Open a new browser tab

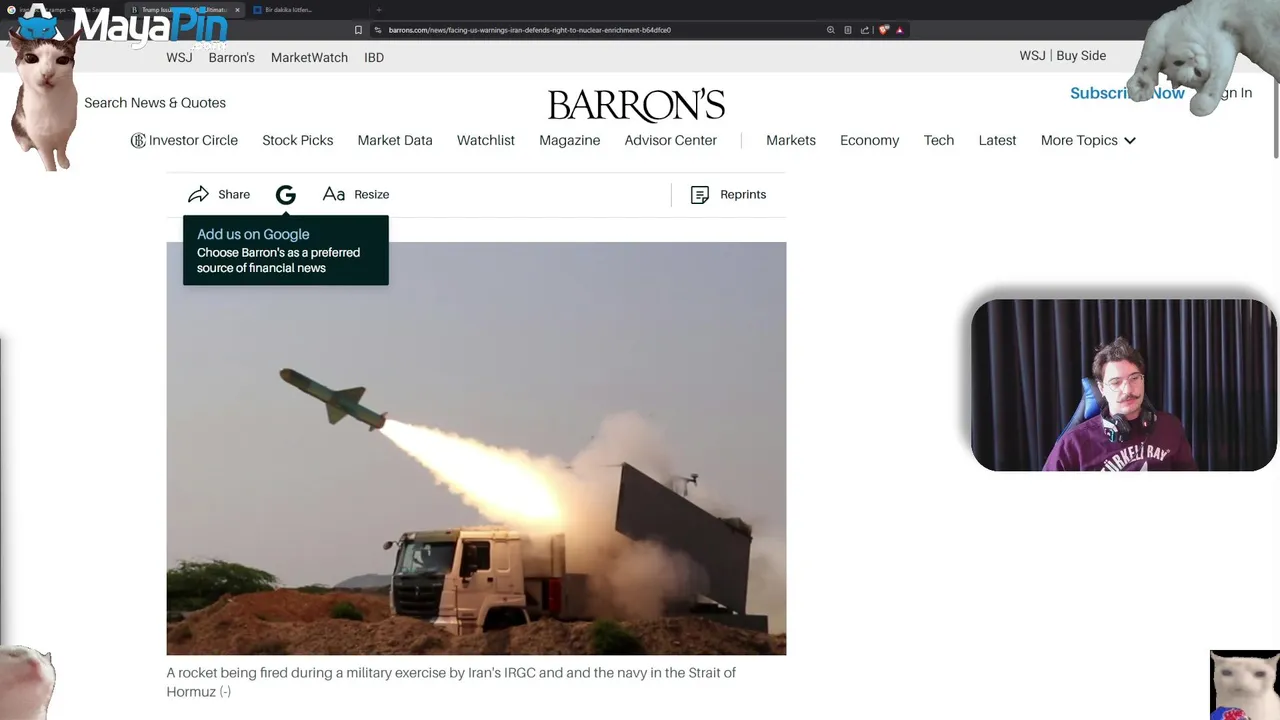click(378, 10)
